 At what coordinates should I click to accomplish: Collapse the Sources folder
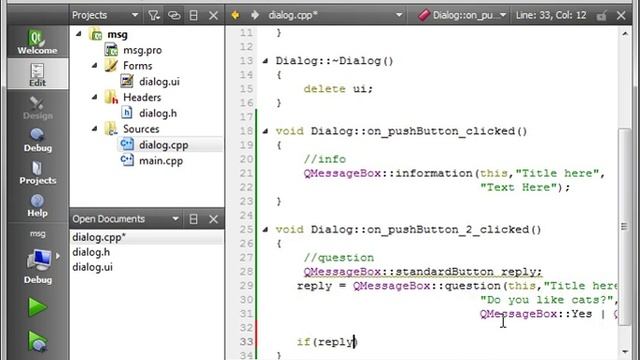pos(95,129)
